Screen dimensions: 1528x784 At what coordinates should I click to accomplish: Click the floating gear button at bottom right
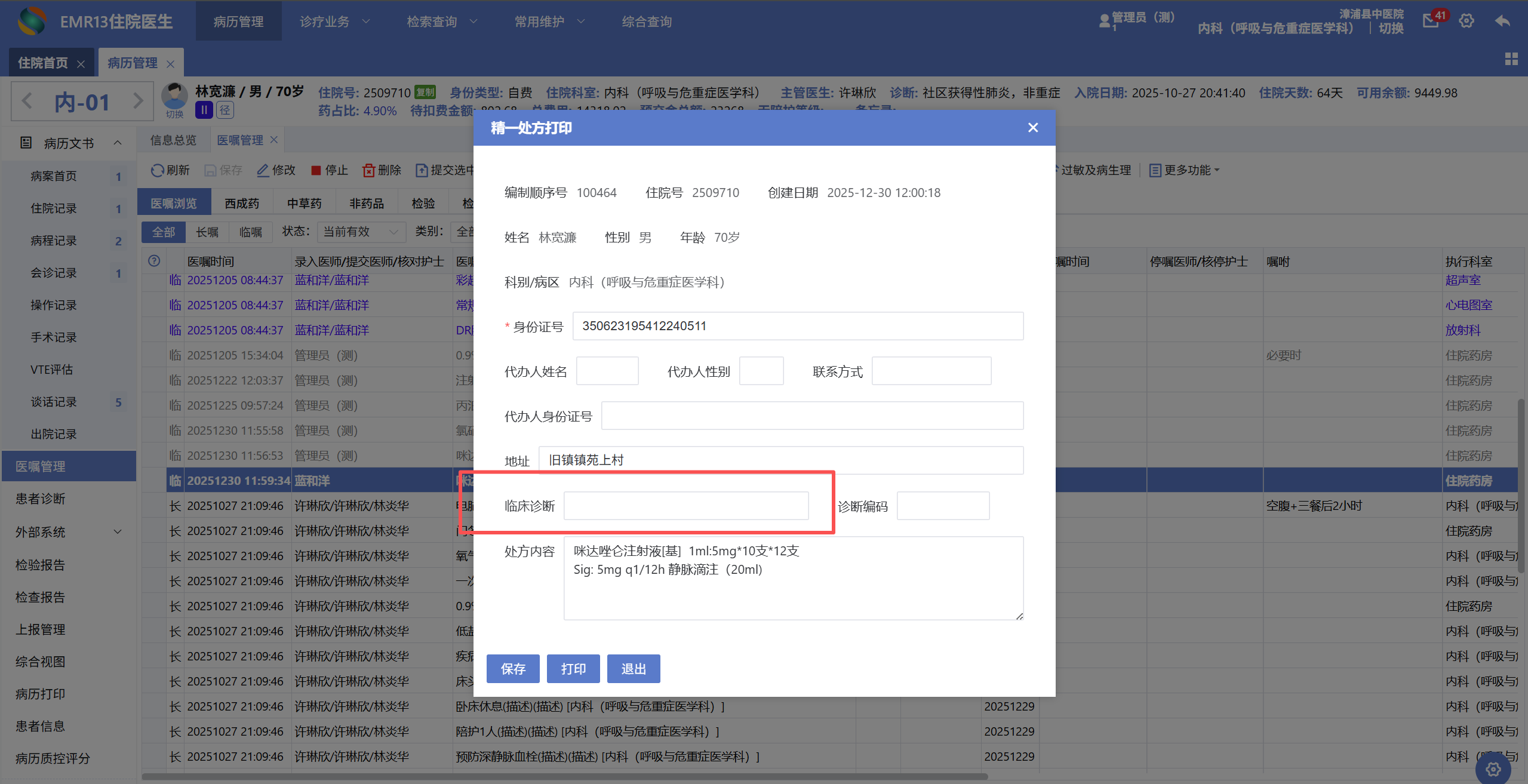click(x=1493, y=769)
